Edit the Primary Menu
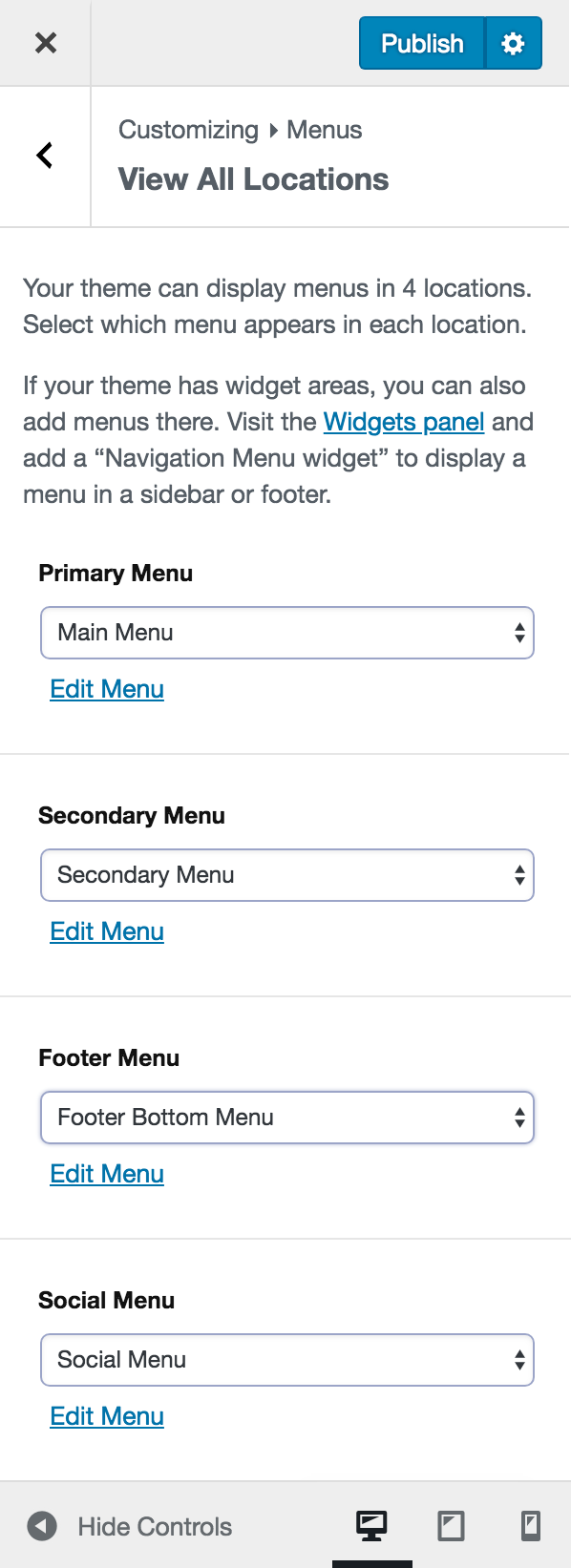Viewport: 571px width, 1568px height. pyautogui.click(x=106, y=688)
